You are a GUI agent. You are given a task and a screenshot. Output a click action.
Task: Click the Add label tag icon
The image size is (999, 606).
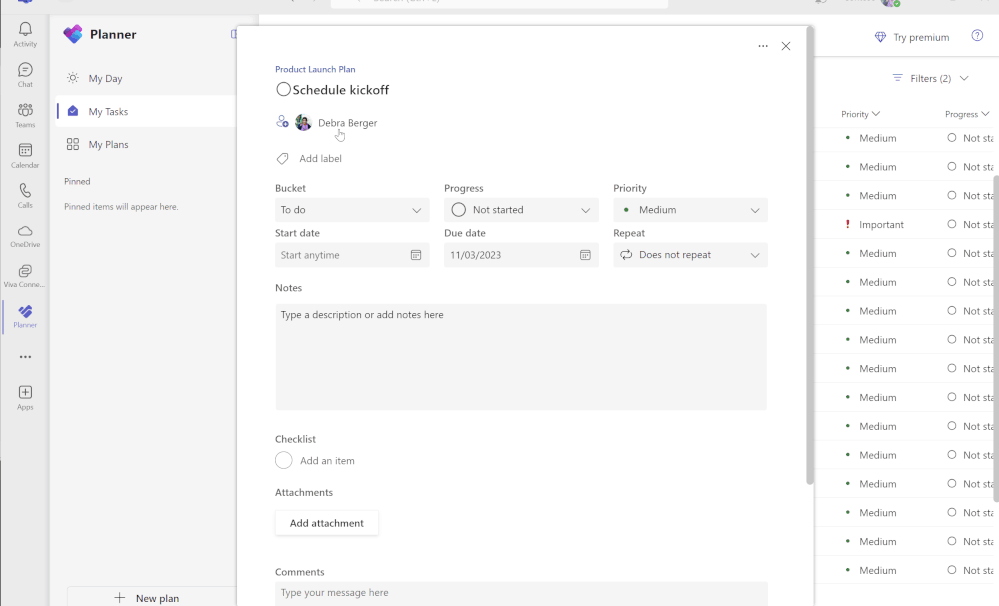click(282, 158)
